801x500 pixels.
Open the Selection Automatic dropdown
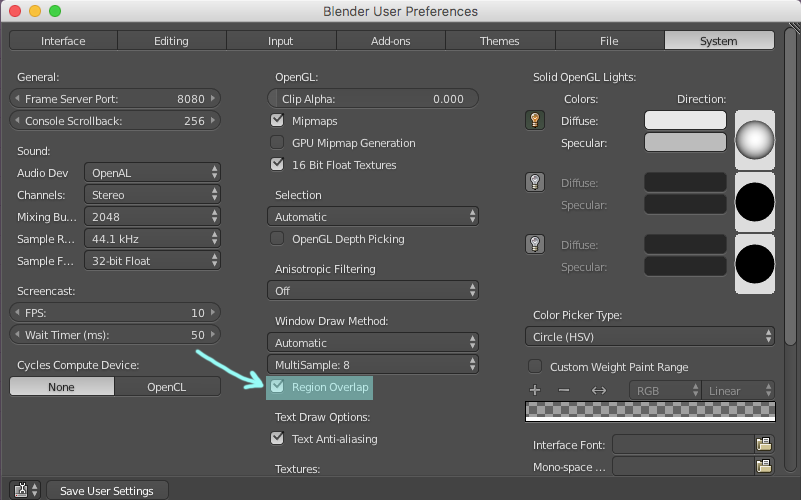point(373,217)
